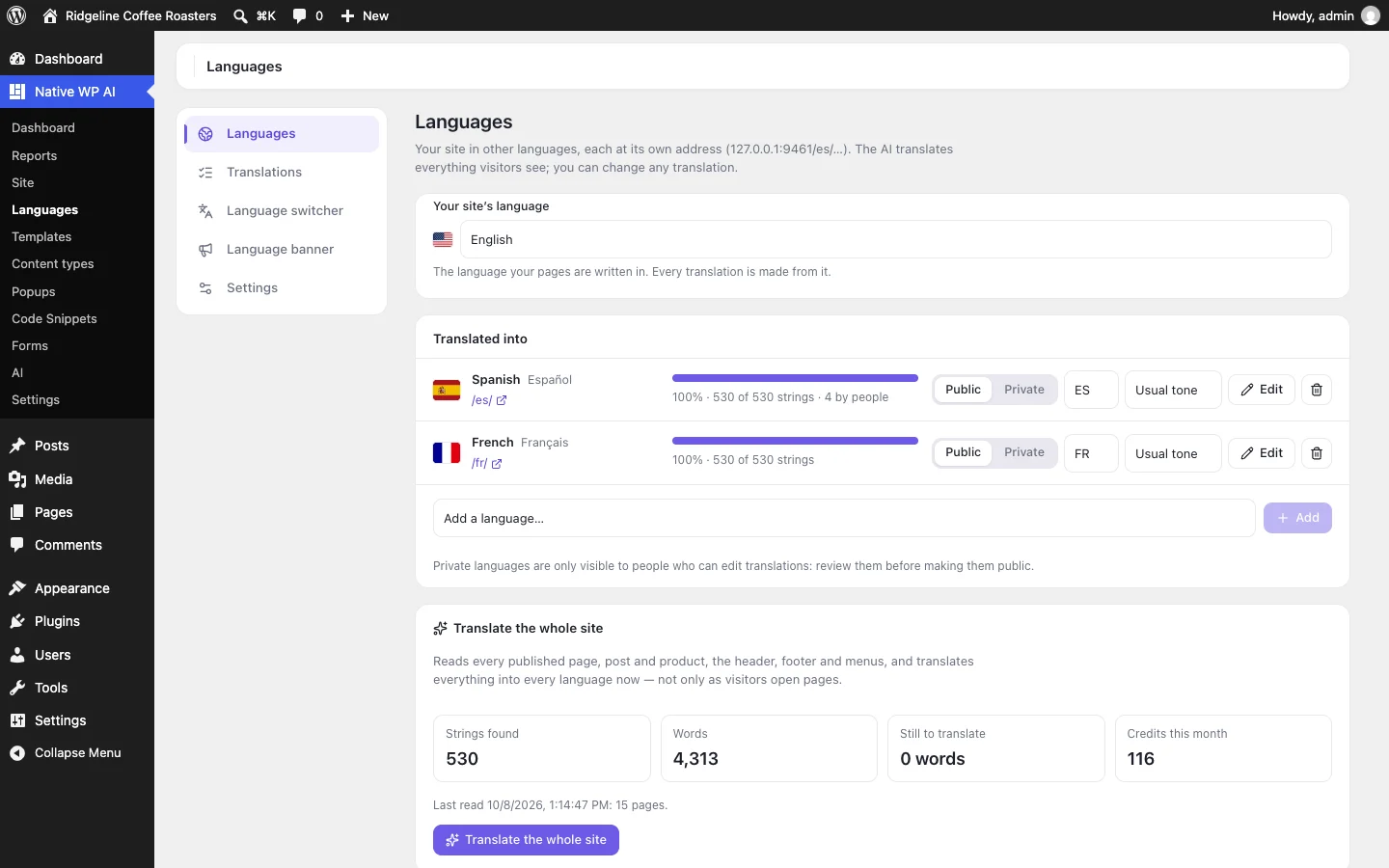The image size is (1389, 868).
Task: Delete the Spanish language with trash icon
Action: click(x=1317, y=390)
